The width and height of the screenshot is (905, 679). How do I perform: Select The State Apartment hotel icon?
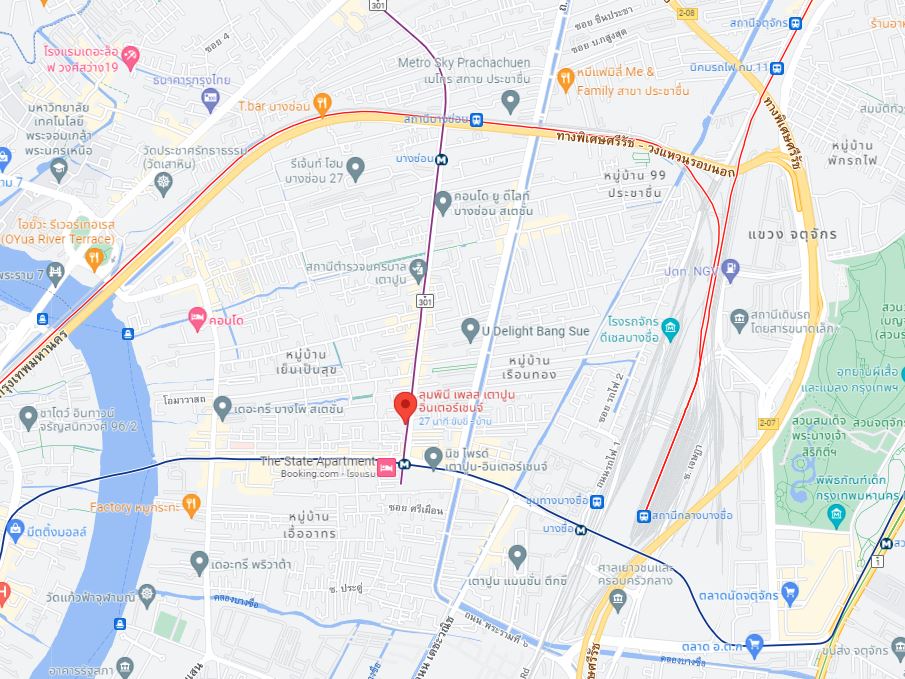tap(387, 467)
